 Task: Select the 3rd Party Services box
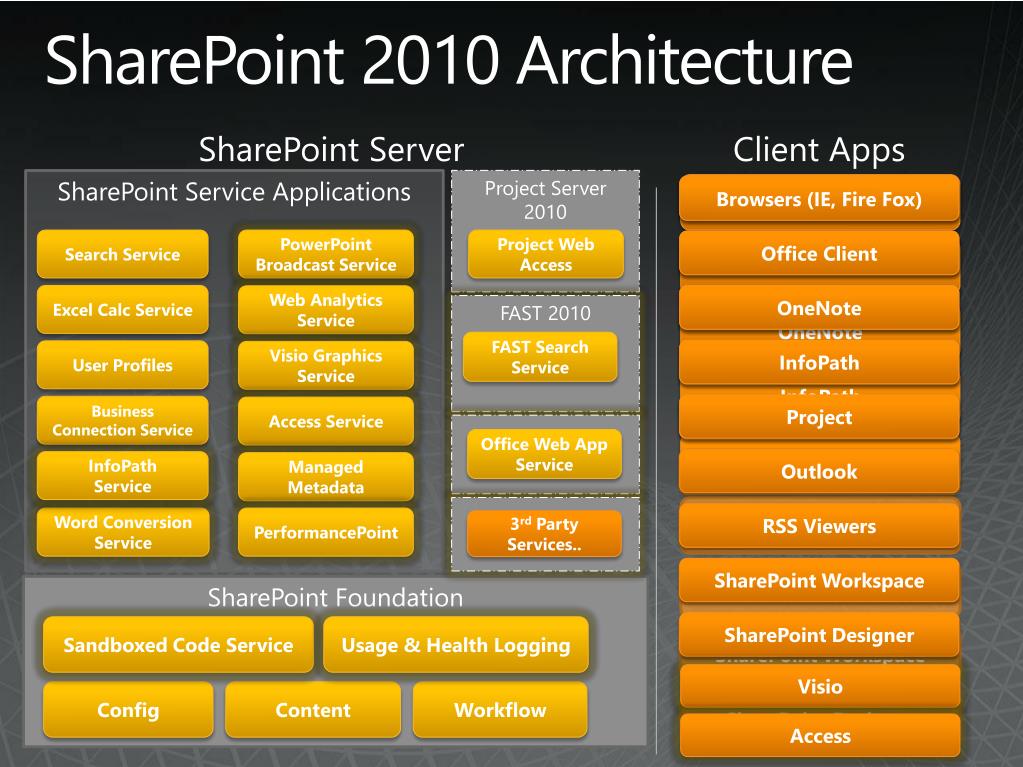point(544,533)
